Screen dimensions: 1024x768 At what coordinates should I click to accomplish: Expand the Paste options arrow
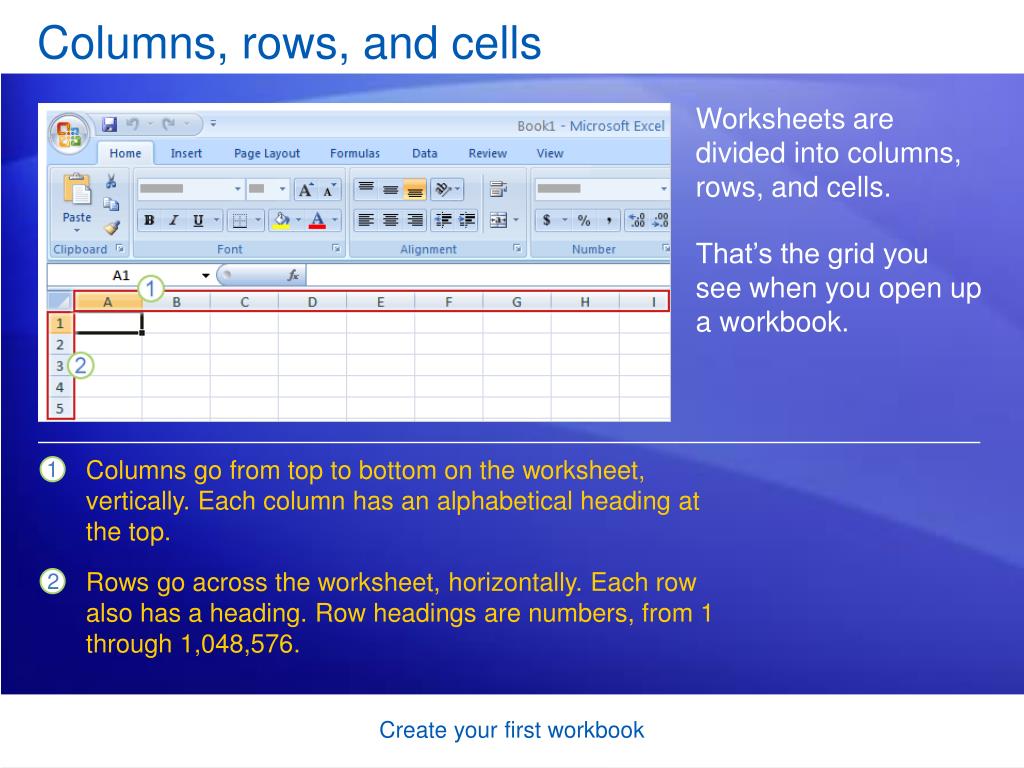76,231
